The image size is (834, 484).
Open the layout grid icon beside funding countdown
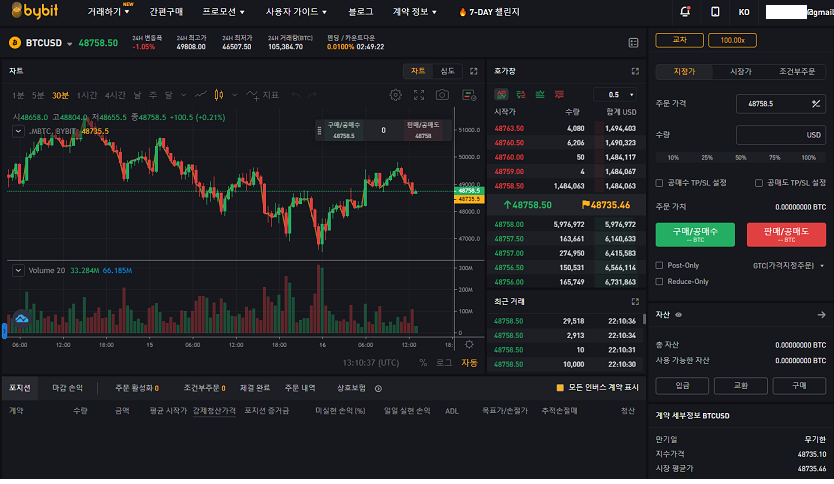tap(633, 43)
